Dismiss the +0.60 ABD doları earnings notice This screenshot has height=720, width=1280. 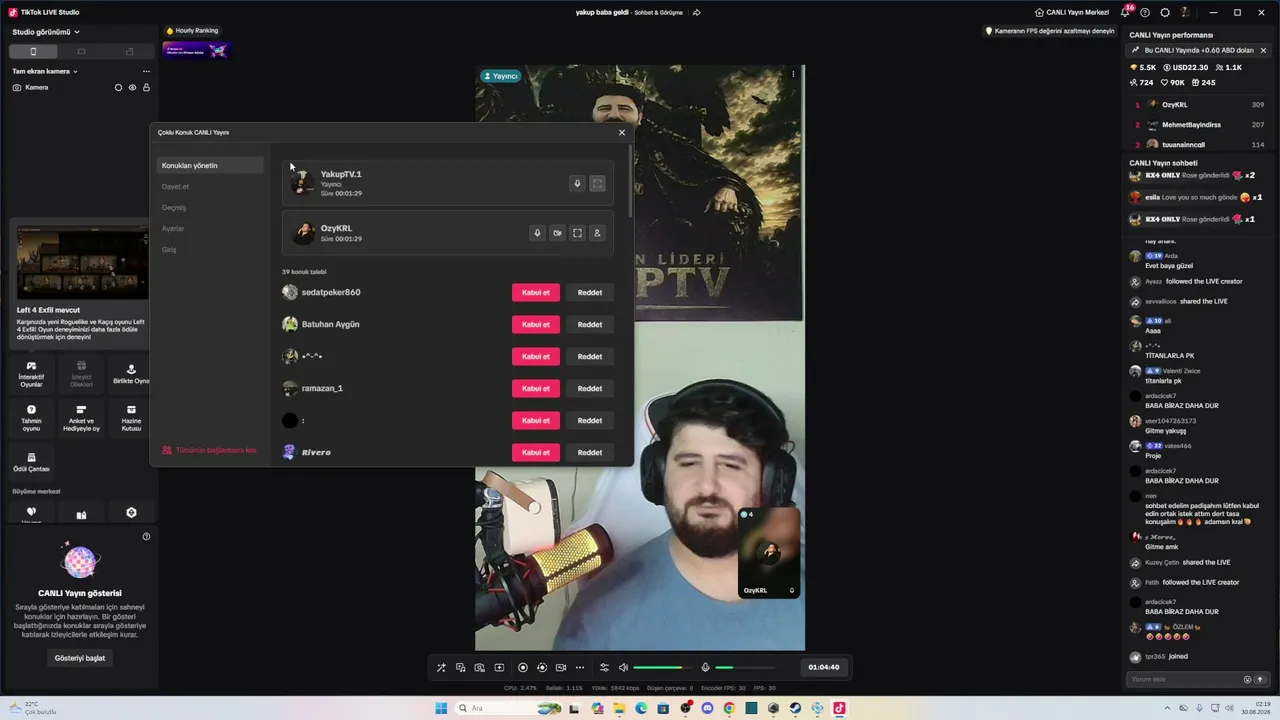(x=1263, y=50)
